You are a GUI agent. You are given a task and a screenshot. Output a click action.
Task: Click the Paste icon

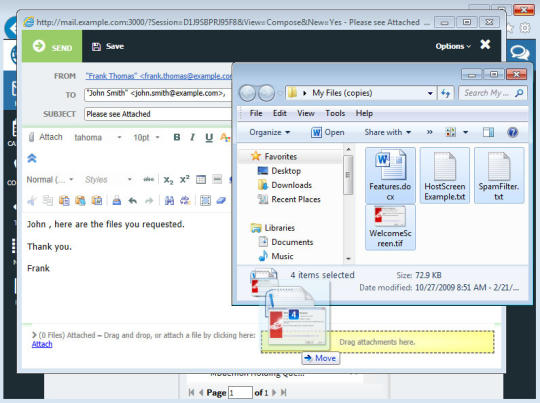tap(64, 200)
